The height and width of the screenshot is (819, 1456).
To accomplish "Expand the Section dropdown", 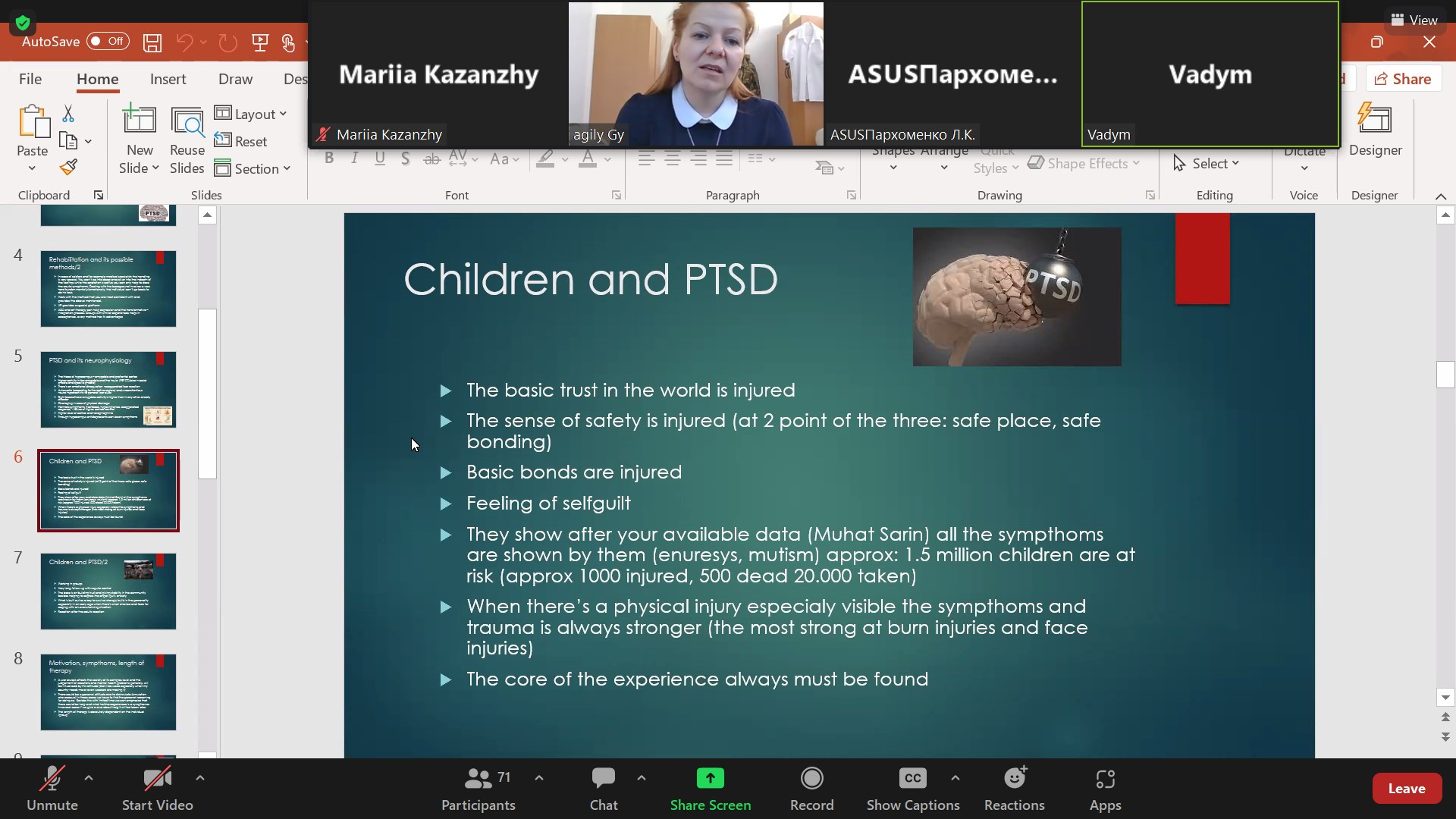I will pyautogui.click(x=253, y=168).
